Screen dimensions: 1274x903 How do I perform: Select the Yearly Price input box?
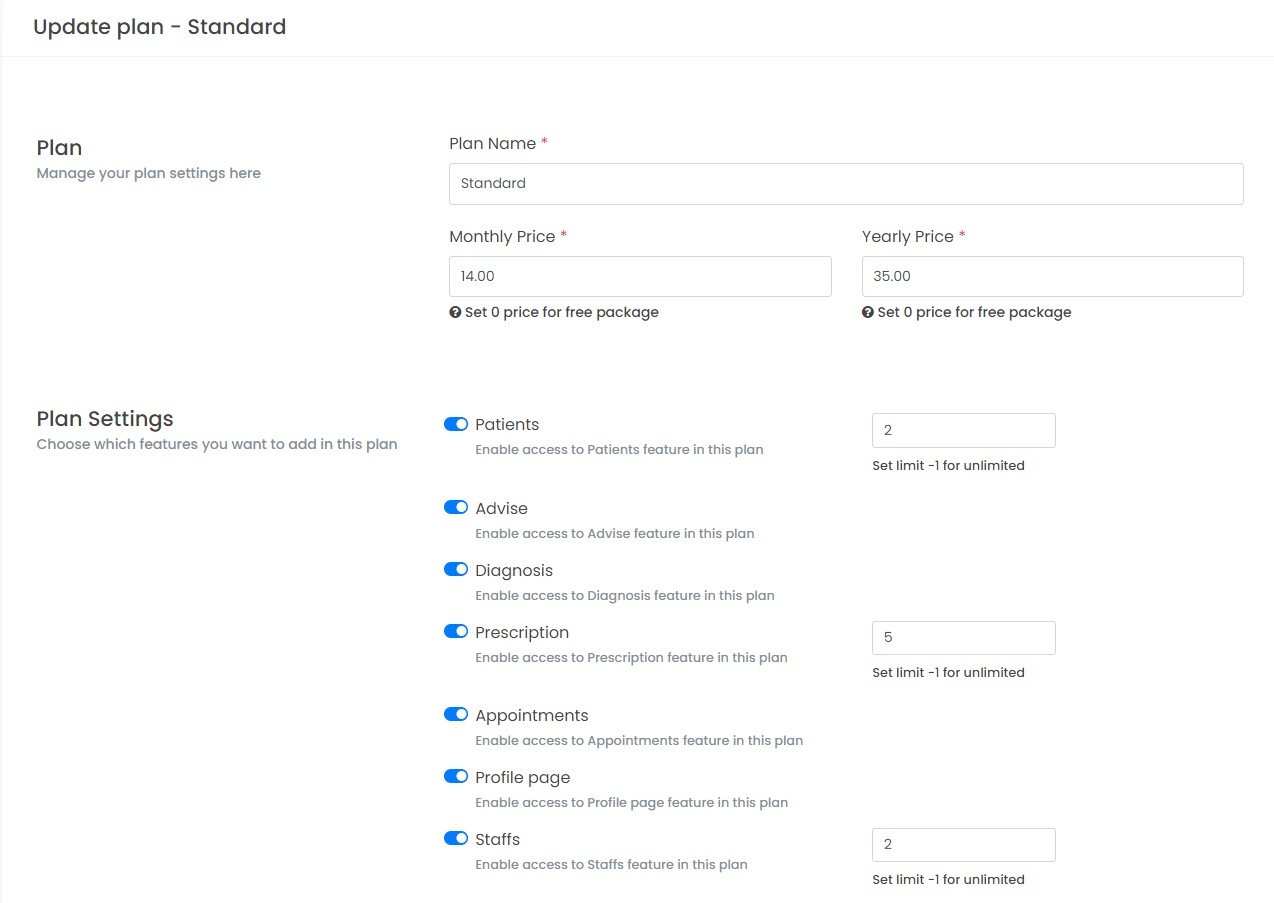point(1052,276)
